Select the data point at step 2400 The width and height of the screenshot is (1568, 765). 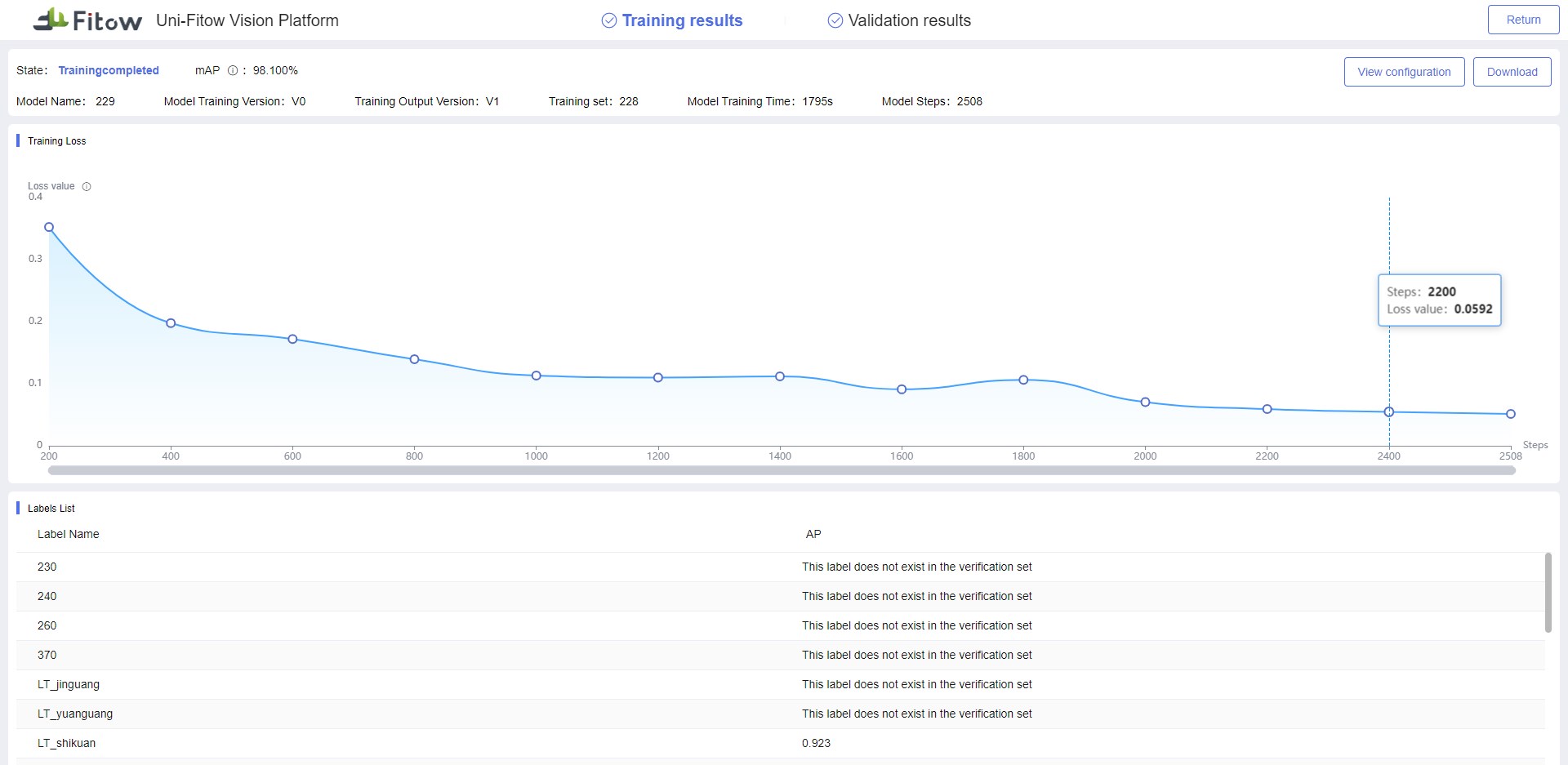1389,412
